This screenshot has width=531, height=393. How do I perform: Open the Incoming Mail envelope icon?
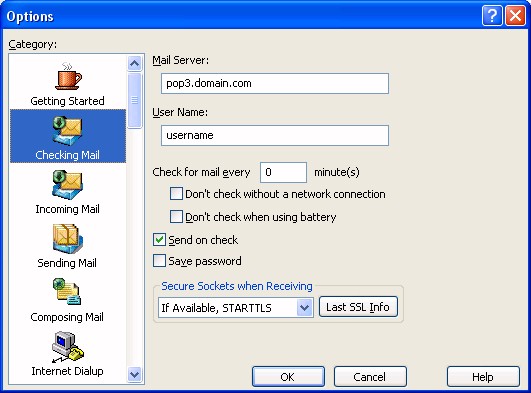click(67, 185)
